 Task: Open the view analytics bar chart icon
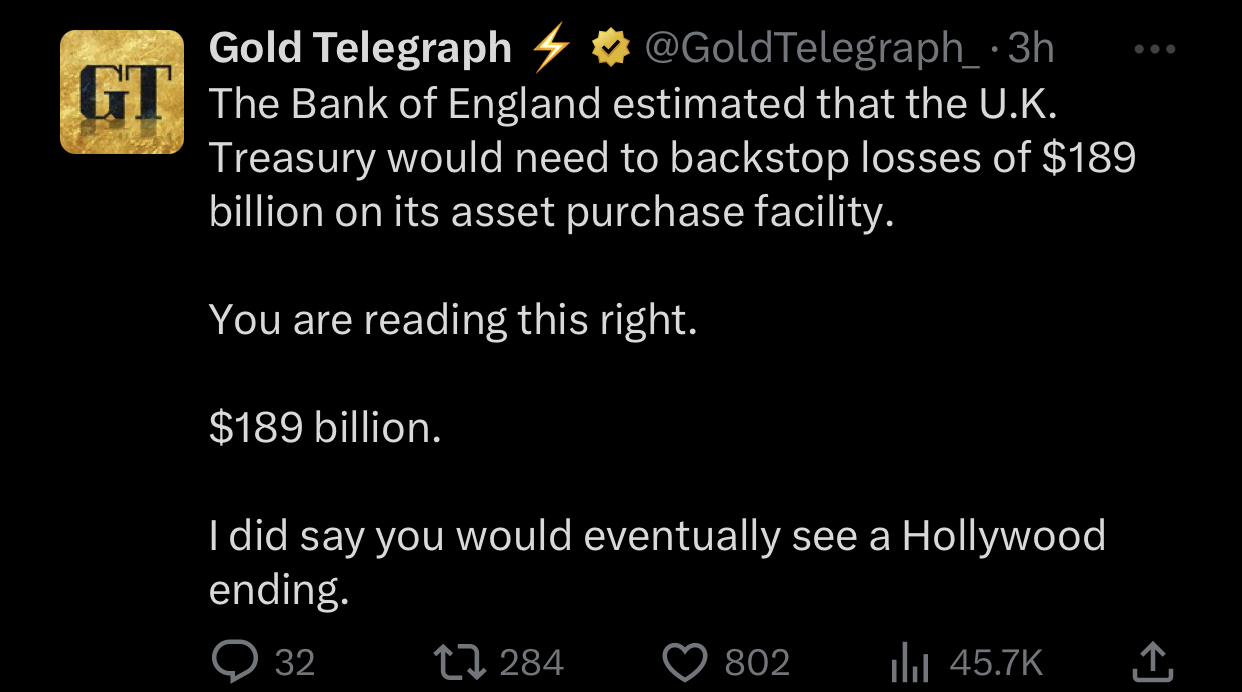(910, 662)
